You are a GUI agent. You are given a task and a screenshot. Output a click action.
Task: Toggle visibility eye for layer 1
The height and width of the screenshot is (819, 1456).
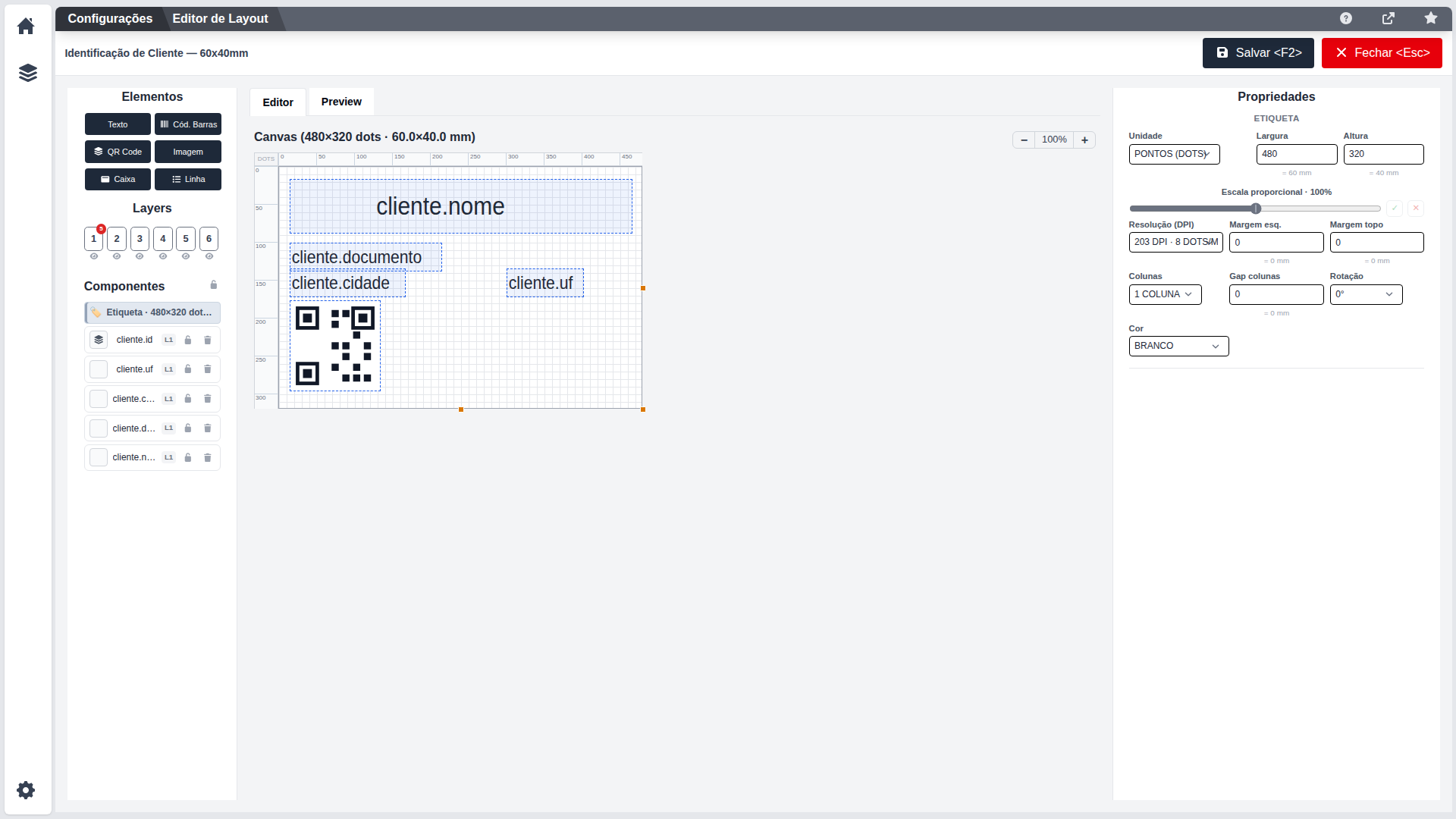pos(94,256)
